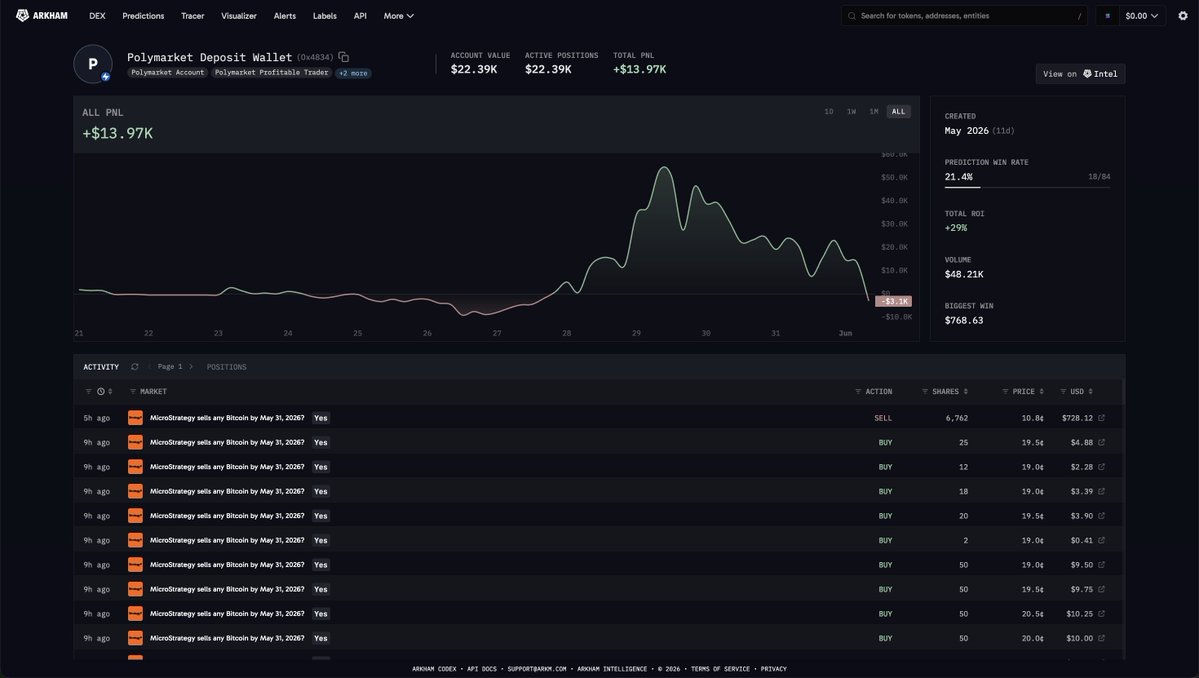The image size is (1199, 678).
Task: Open external link for $9.50 transaction
Action: [1101, 565]
